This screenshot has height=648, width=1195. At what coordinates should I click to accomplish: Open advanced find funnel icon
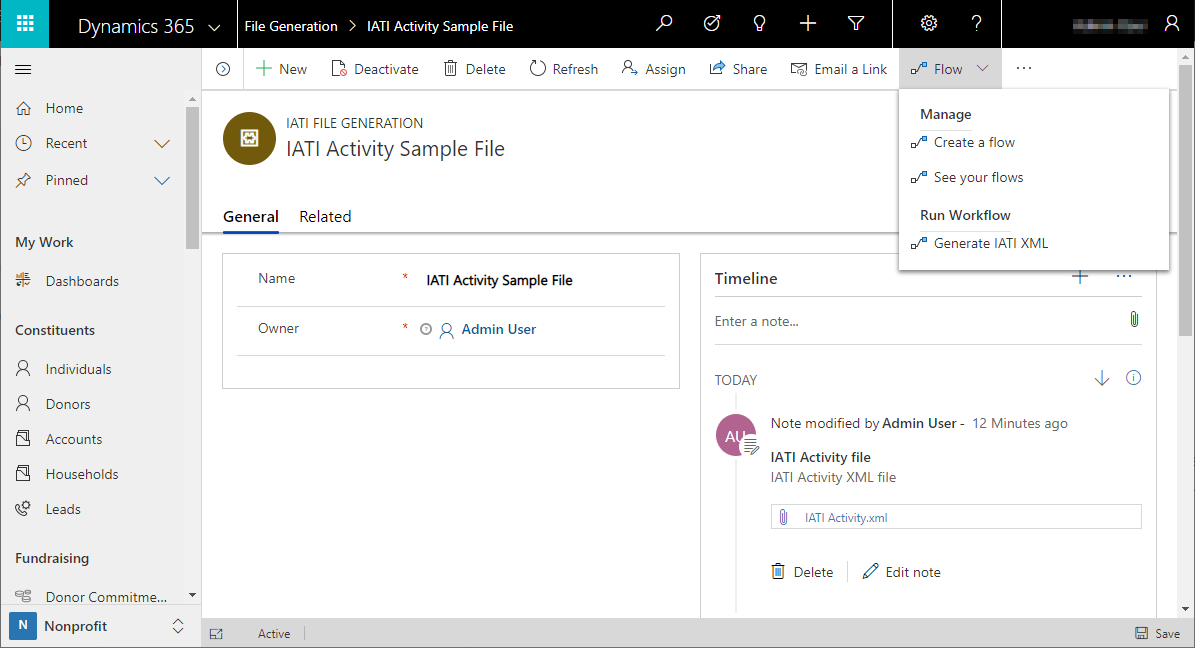[856, 24]
